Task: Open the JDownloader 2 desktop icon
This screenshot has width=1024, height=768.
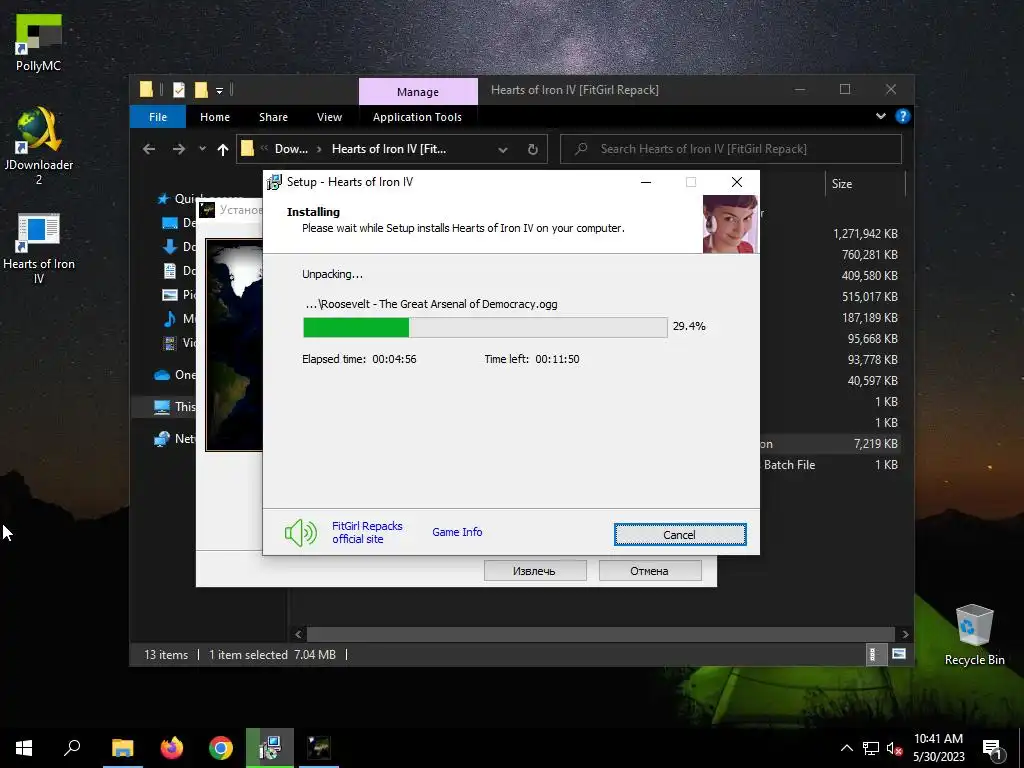Action: pyautogui.click(x=39, y=146)
